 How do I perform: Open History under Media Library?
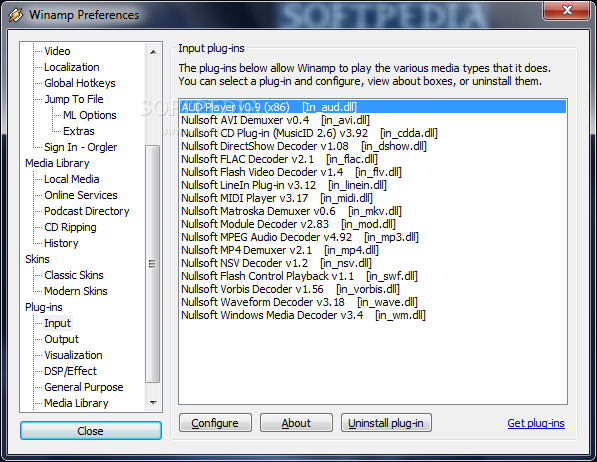(x=61, y=243)
